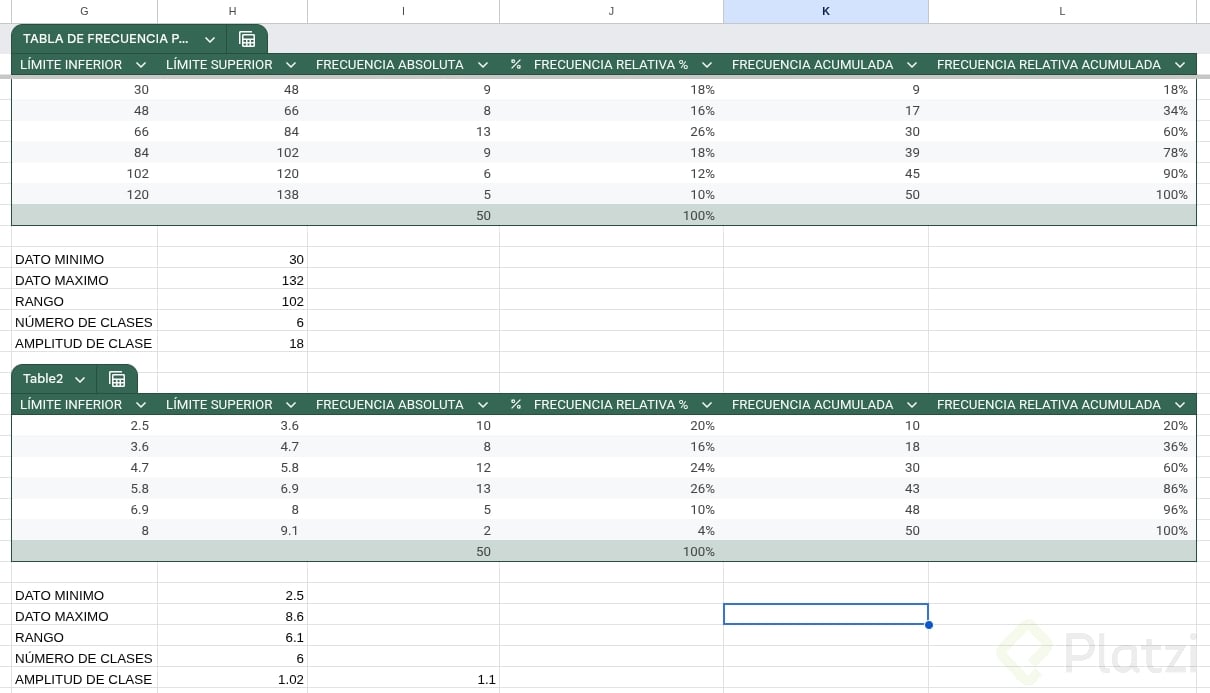This screenshot has height=693, width=1210.
Task: Open FRECUENCIA ACUMULADA dropdown in Table2
Action: 912,405
